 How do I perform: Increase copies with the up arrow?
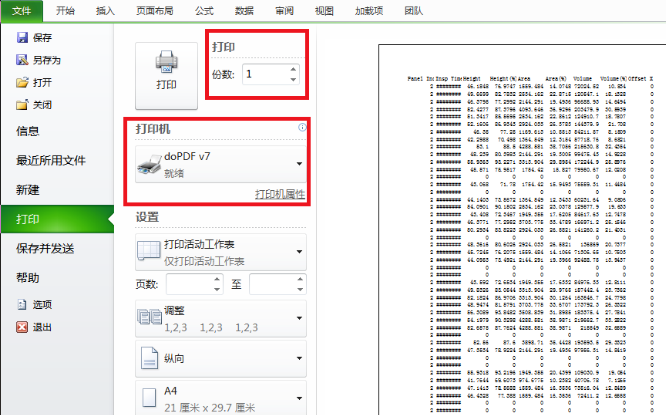pos(293,69)
